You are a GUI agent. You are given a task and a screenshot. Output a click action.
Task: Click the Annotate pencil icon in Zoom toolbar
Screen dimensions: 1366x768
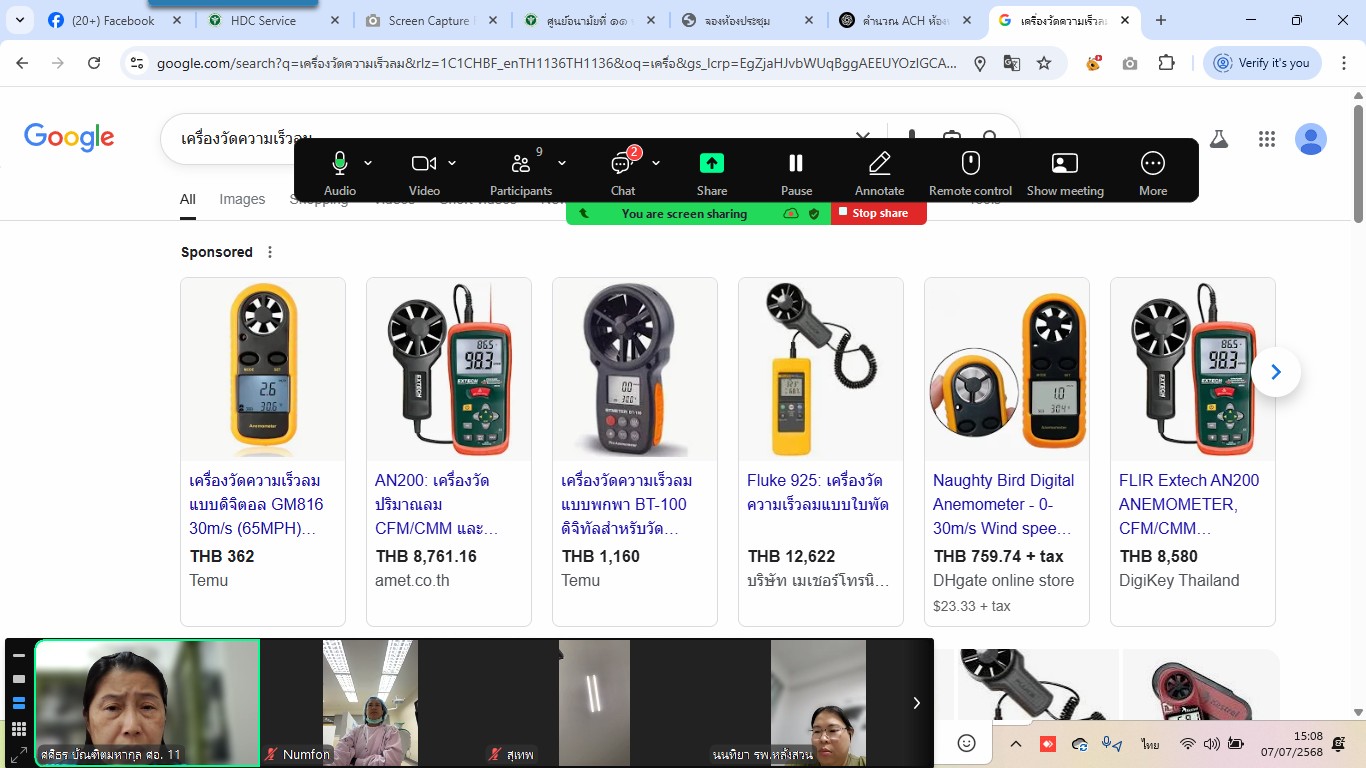[879, 164]
